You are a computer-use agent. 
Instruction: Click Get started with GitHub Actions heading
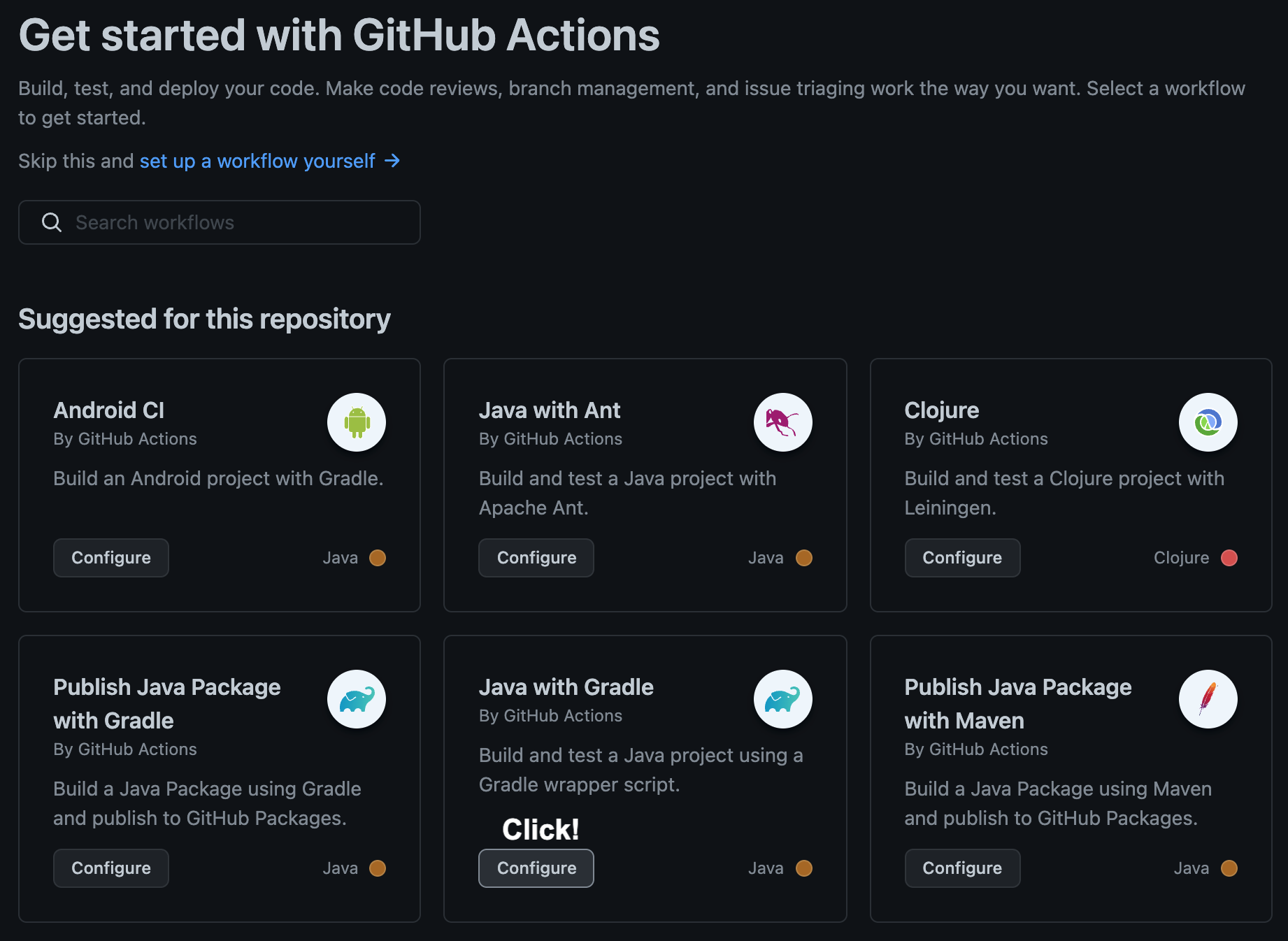coord(339,35)
